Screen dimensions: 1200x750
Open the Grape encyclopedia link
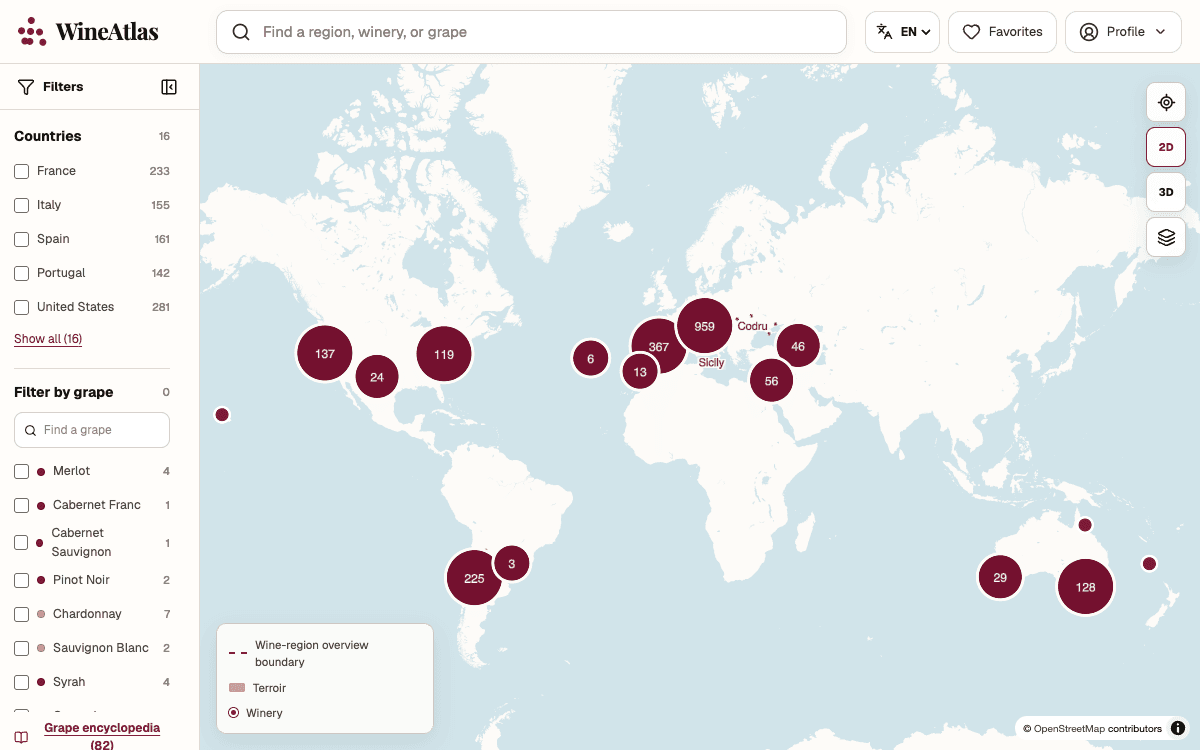(x=102, y=736)
